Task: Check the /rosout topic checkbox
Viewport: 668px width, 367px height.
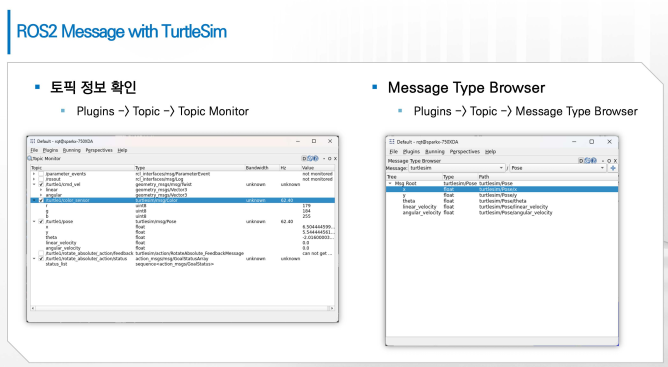Action: tap(41, 179)
